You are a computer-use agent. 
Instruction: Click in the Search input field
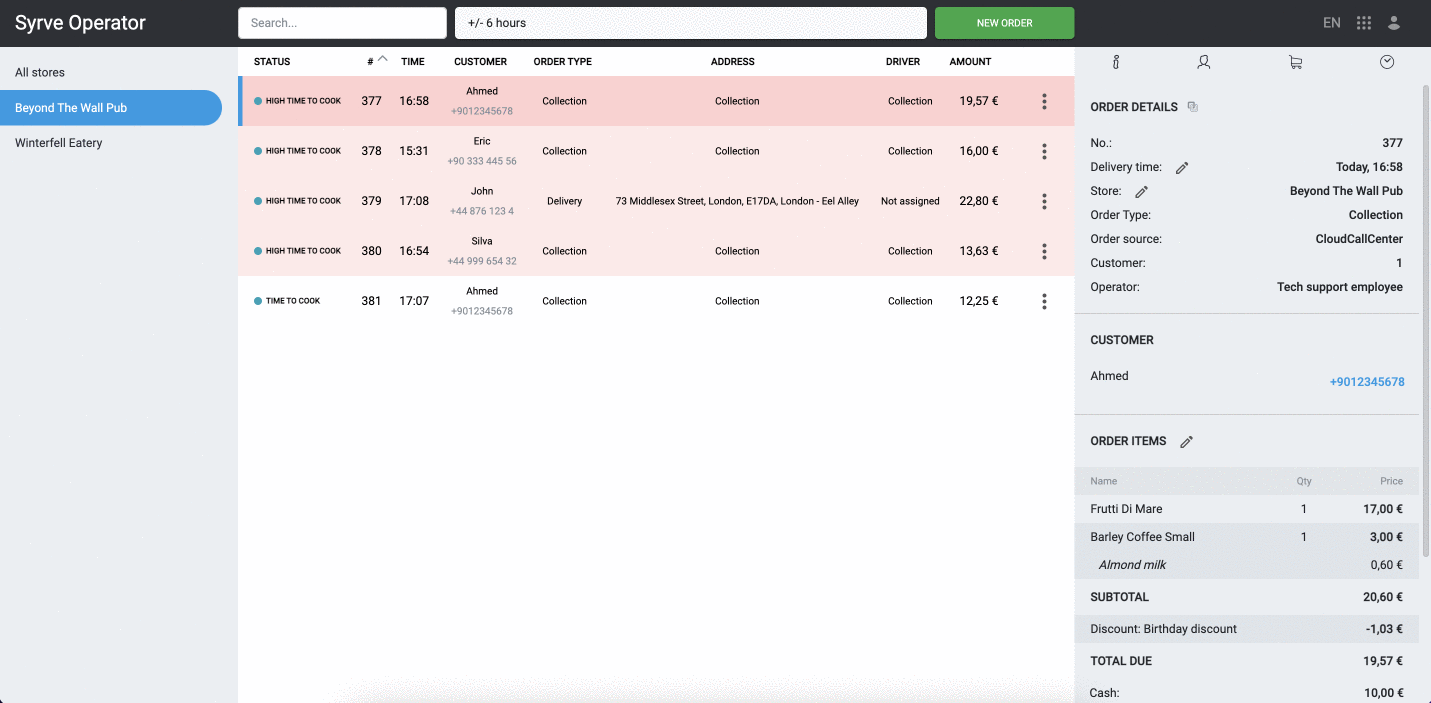tap(342, 23)
